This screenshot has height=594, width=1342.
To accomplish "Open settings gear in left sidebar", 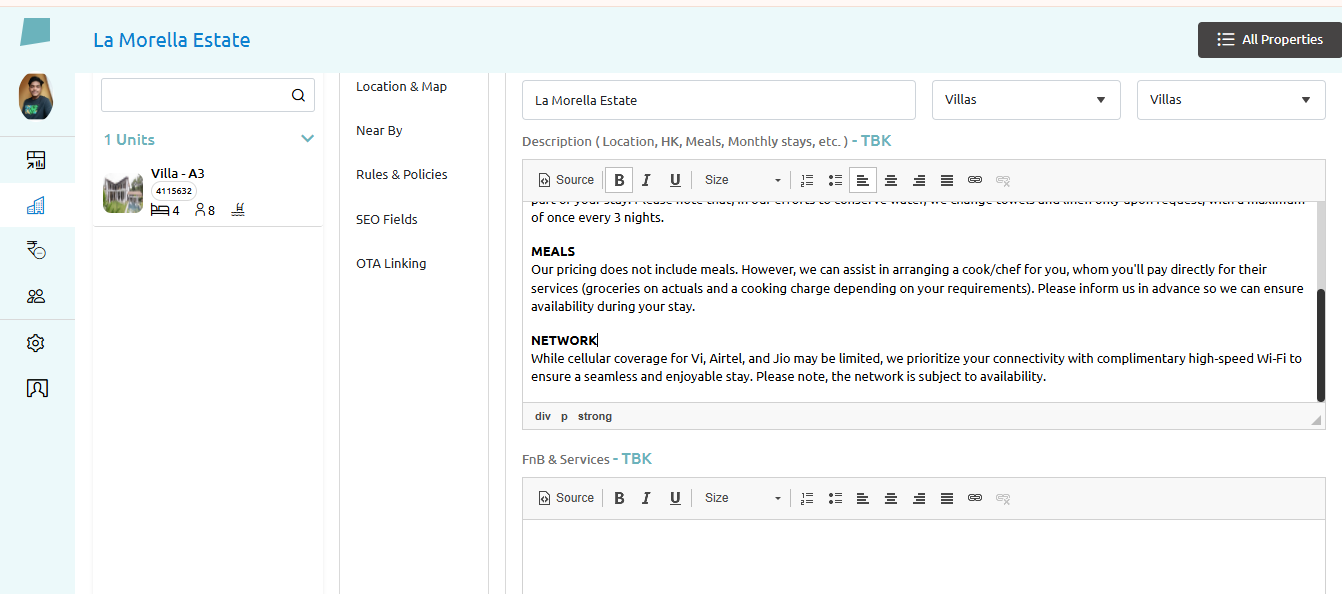I will 36,343.
